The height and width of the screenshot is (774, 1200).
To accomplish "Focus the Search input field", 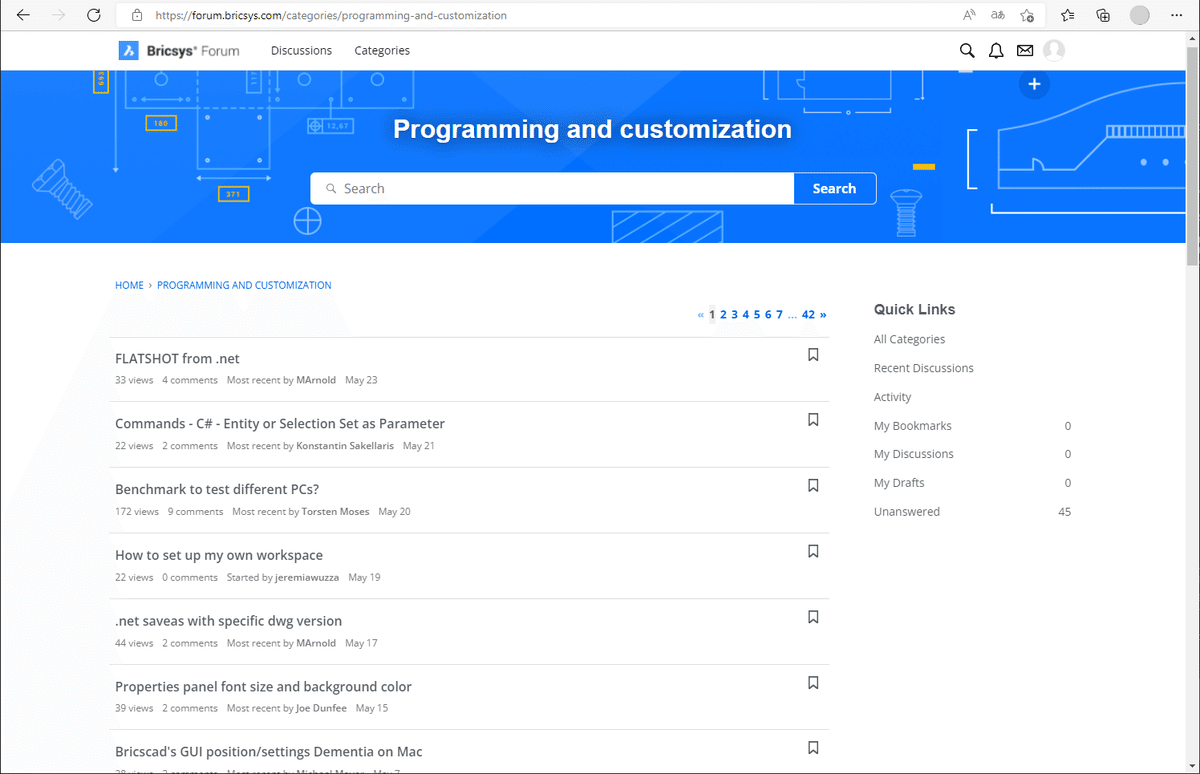I will coord(552,188).
